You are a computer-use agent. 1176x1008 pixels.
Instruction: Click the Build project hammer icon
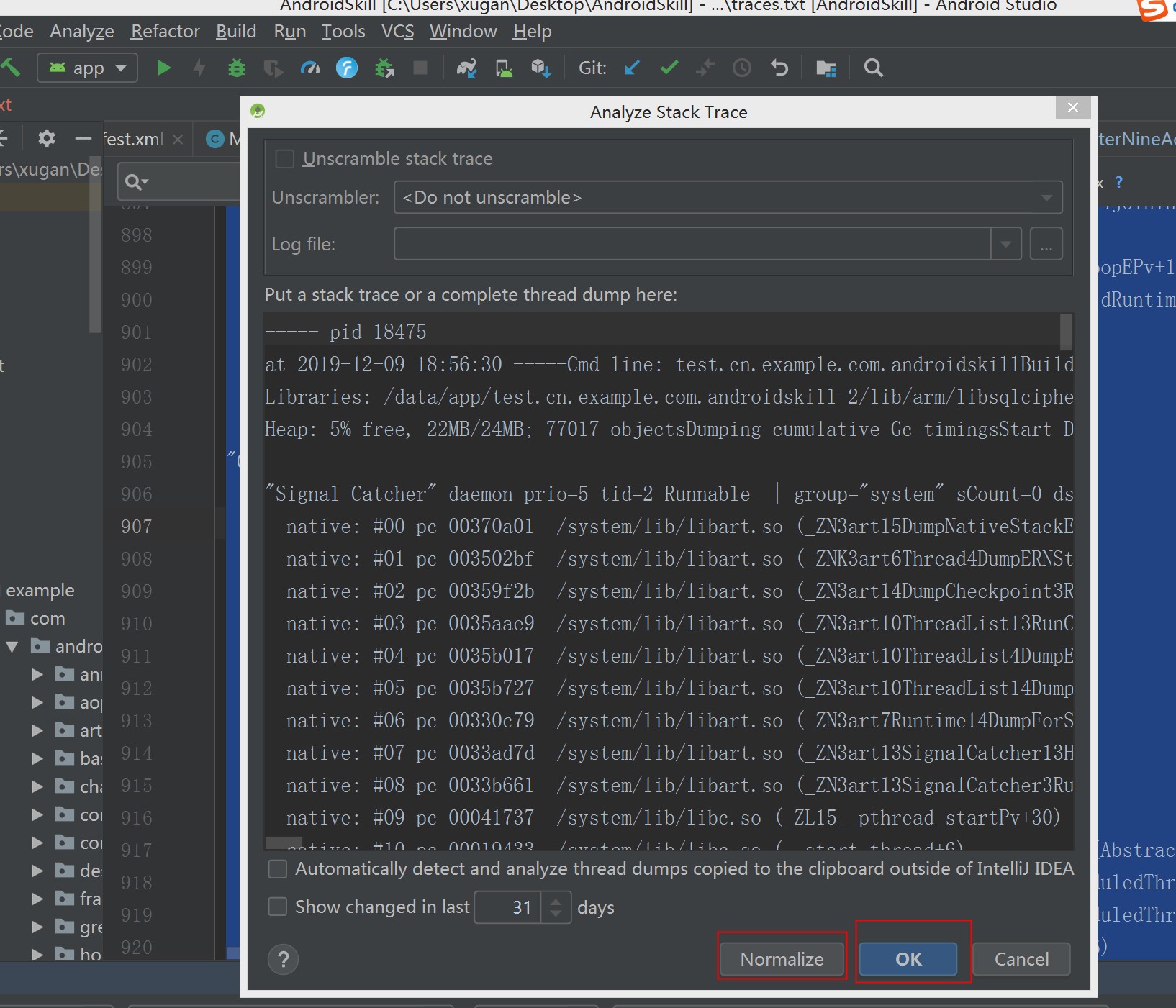[x=10, y=68]
